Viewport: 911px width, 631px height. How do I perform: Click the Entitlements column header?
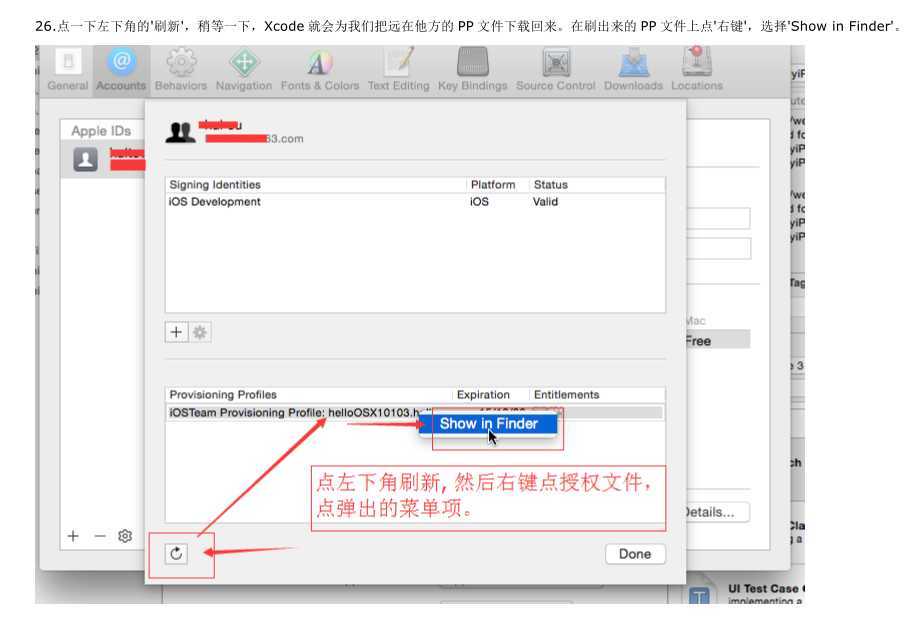pyautogui.click(x=566, y=395)
